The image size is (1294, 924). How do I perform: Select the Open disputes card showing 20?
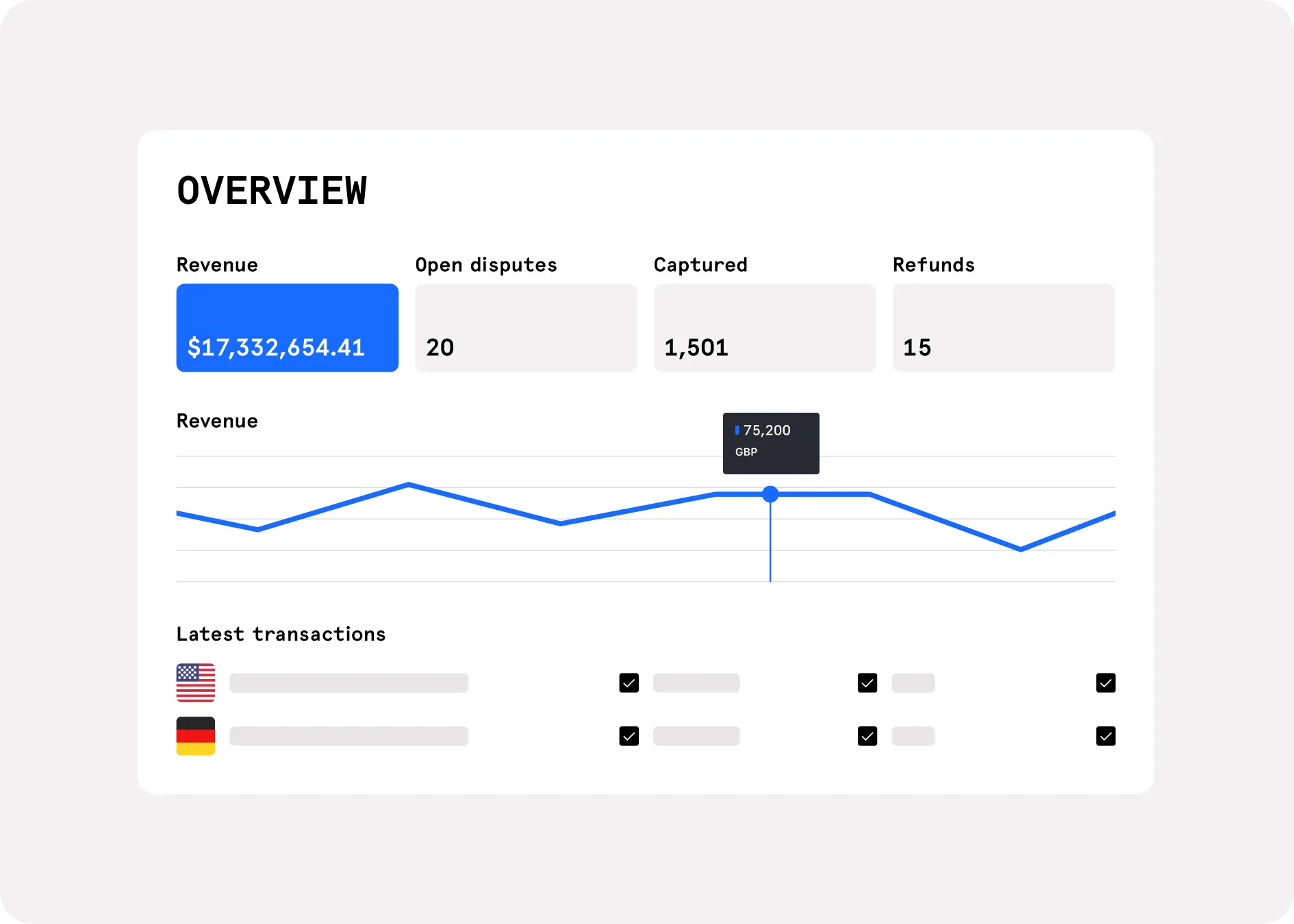click(x=526, y=328)
